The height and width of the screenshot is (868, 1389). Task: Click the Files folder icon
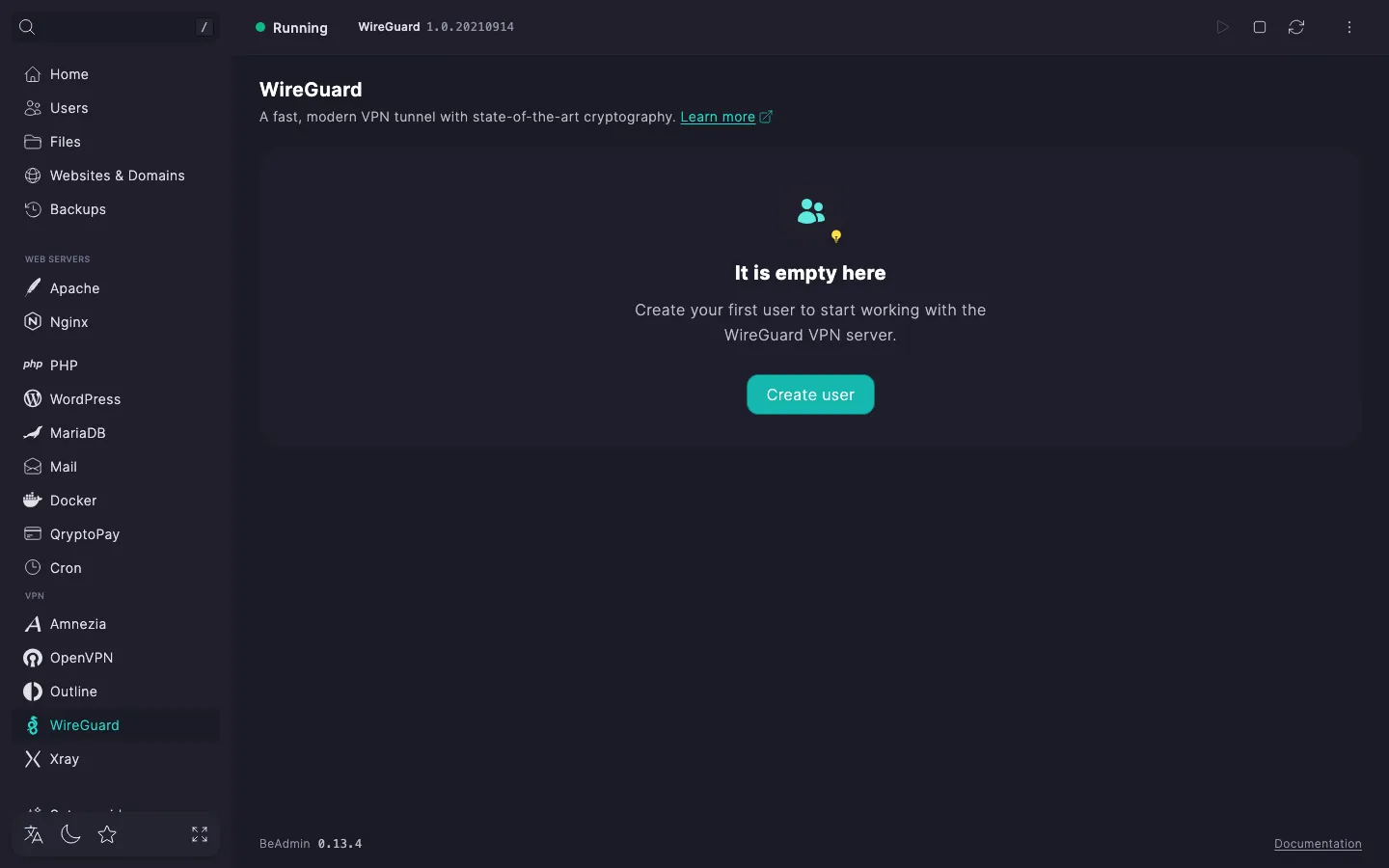pos(33,142)
